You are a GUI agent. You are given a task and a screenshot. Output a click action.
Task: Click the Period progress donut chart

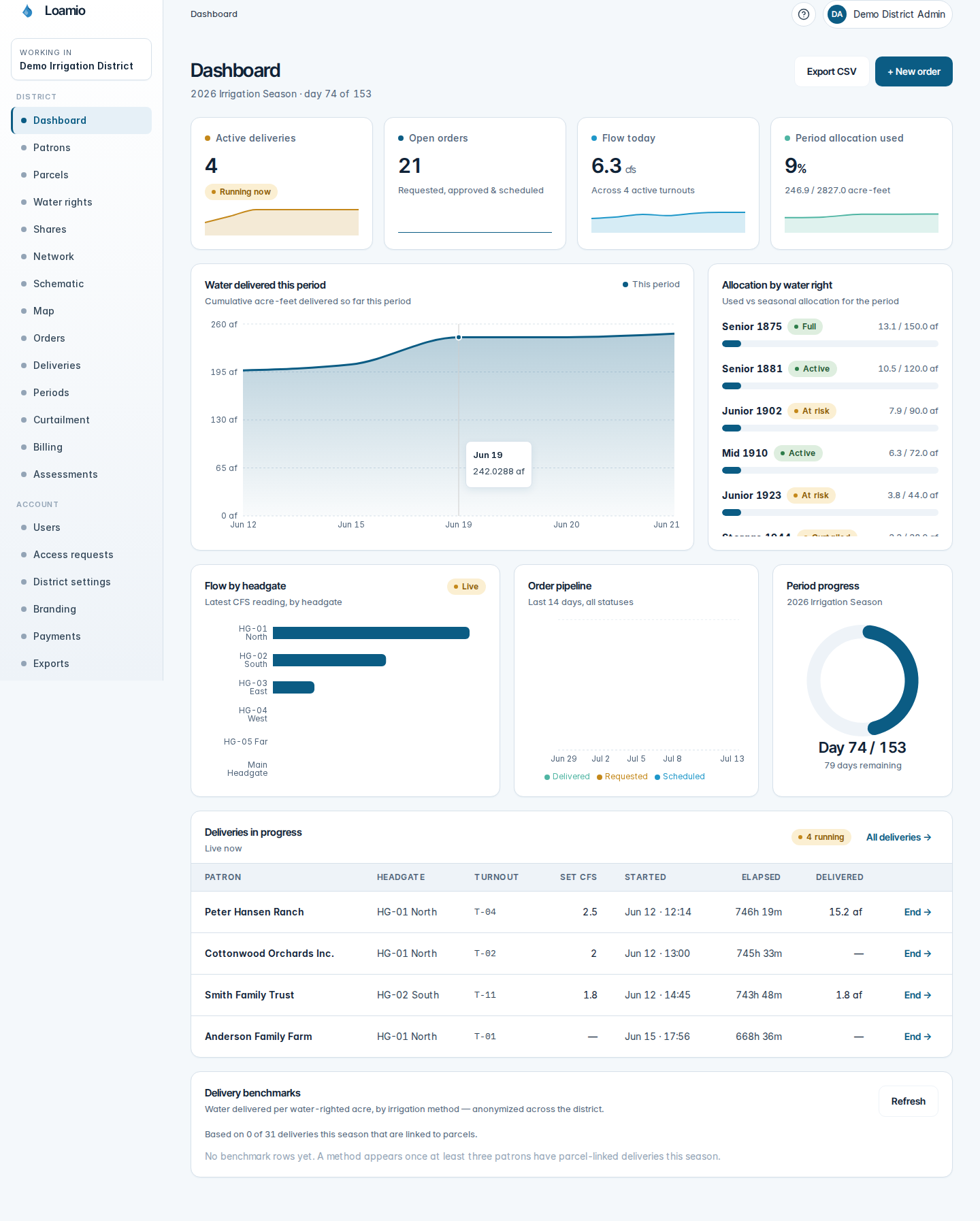(862, 681)
